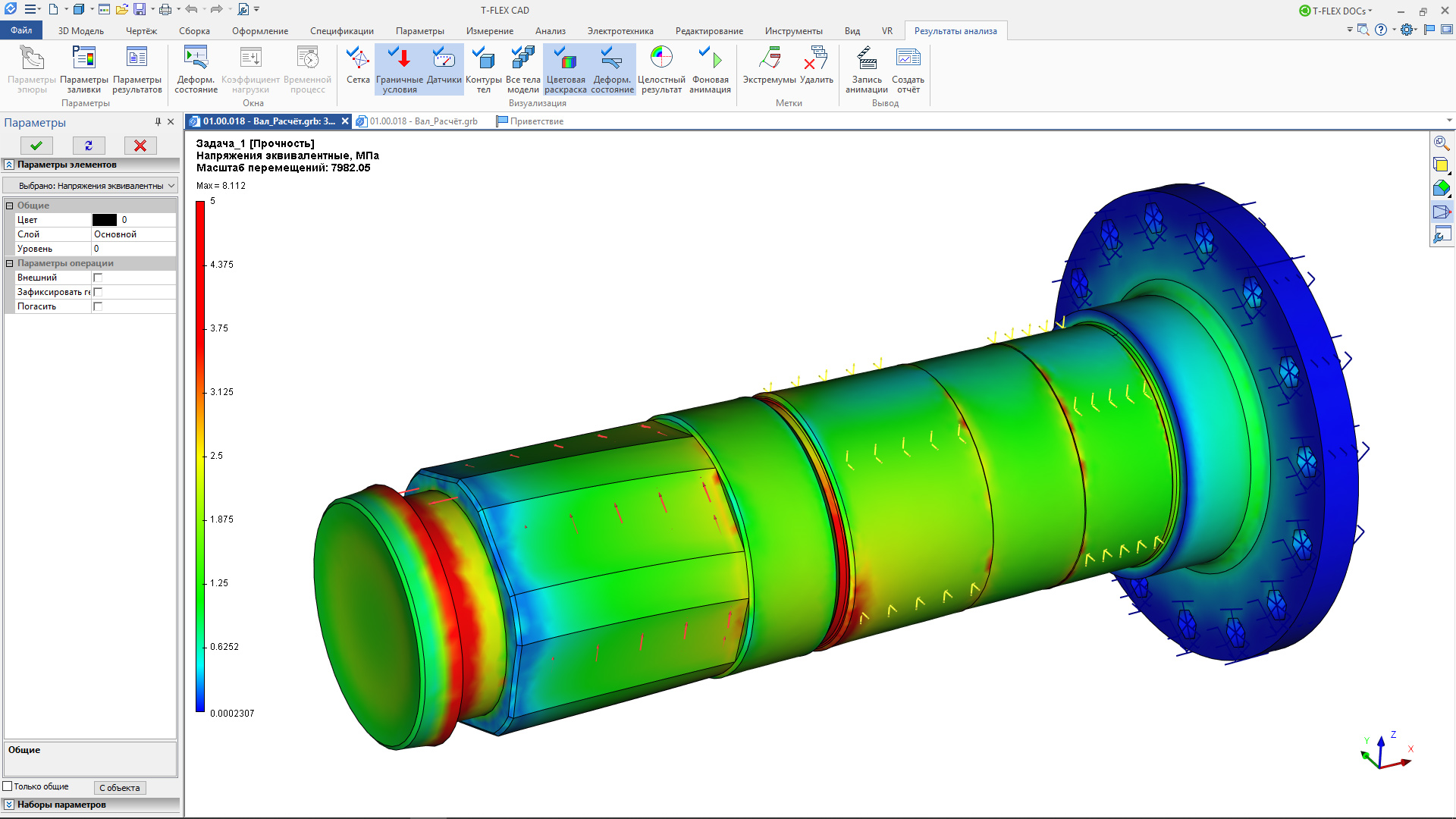The height and width of the screenshot is (819, 1456).
Task: Open the Анализ ribbon tab
Action: click(x=550, y=31)
